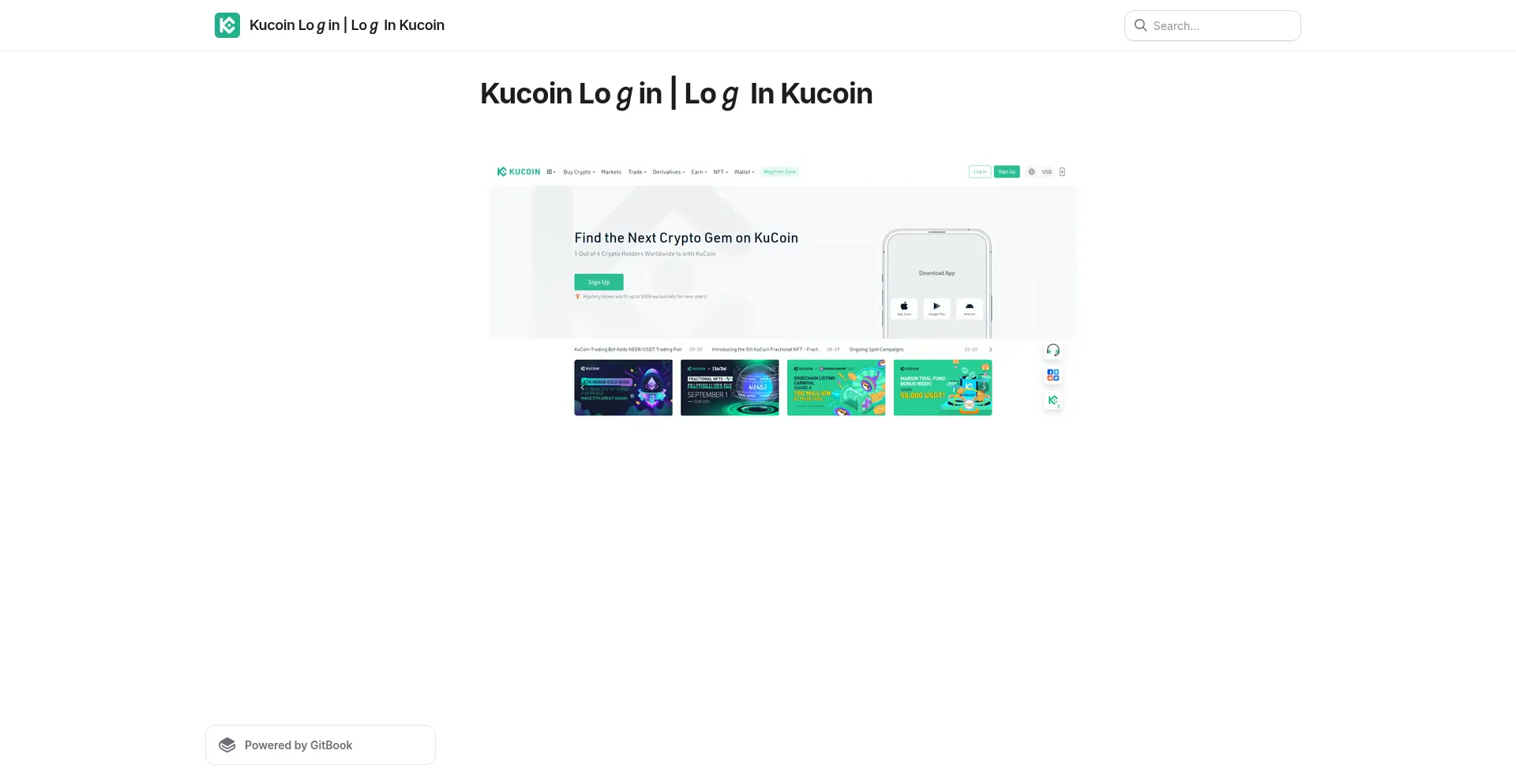
Task: Click the Sign Up button beside Log In
Action: [1007, 171]
